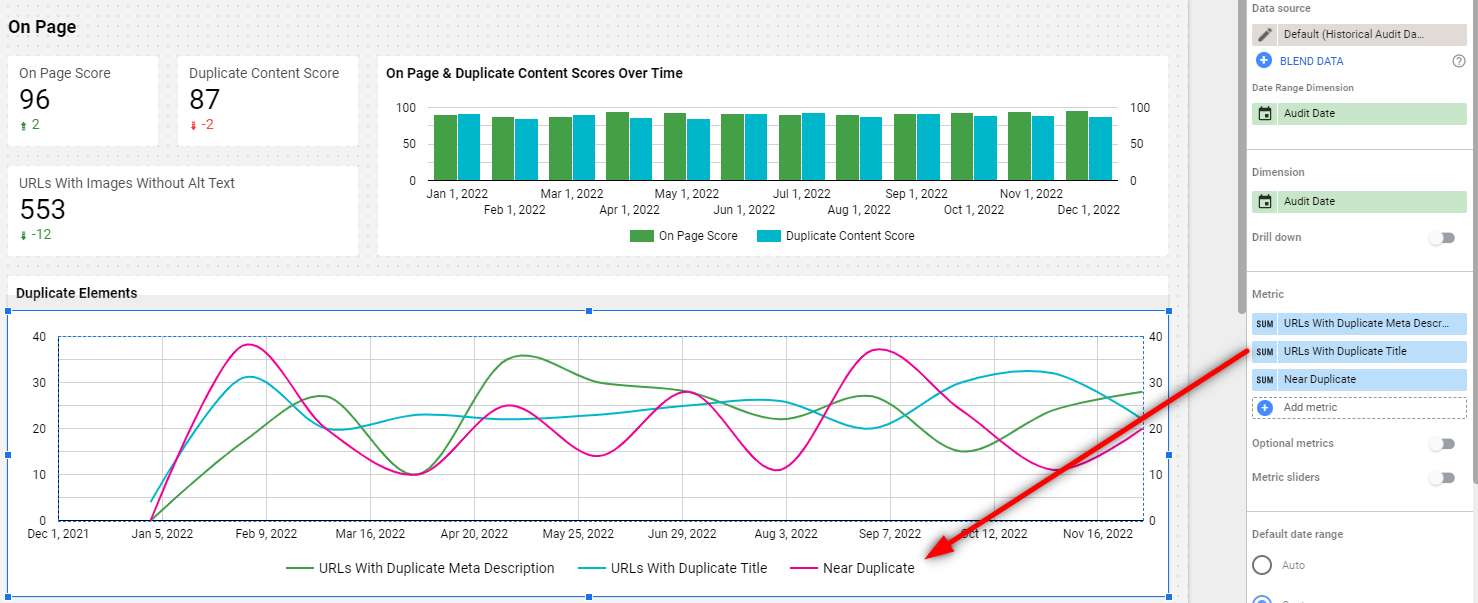Click SUM badge on URLs With Duplicate Title metric
The image size is (1478, 603).
[x=1265, y=352]
